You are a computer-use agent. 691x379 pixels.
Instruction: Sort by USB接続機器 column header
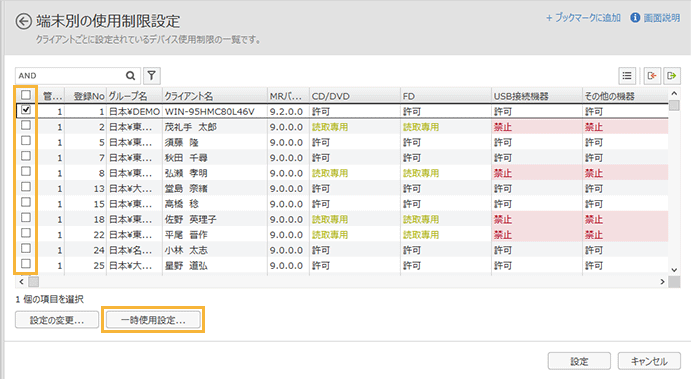pos(537,96)
